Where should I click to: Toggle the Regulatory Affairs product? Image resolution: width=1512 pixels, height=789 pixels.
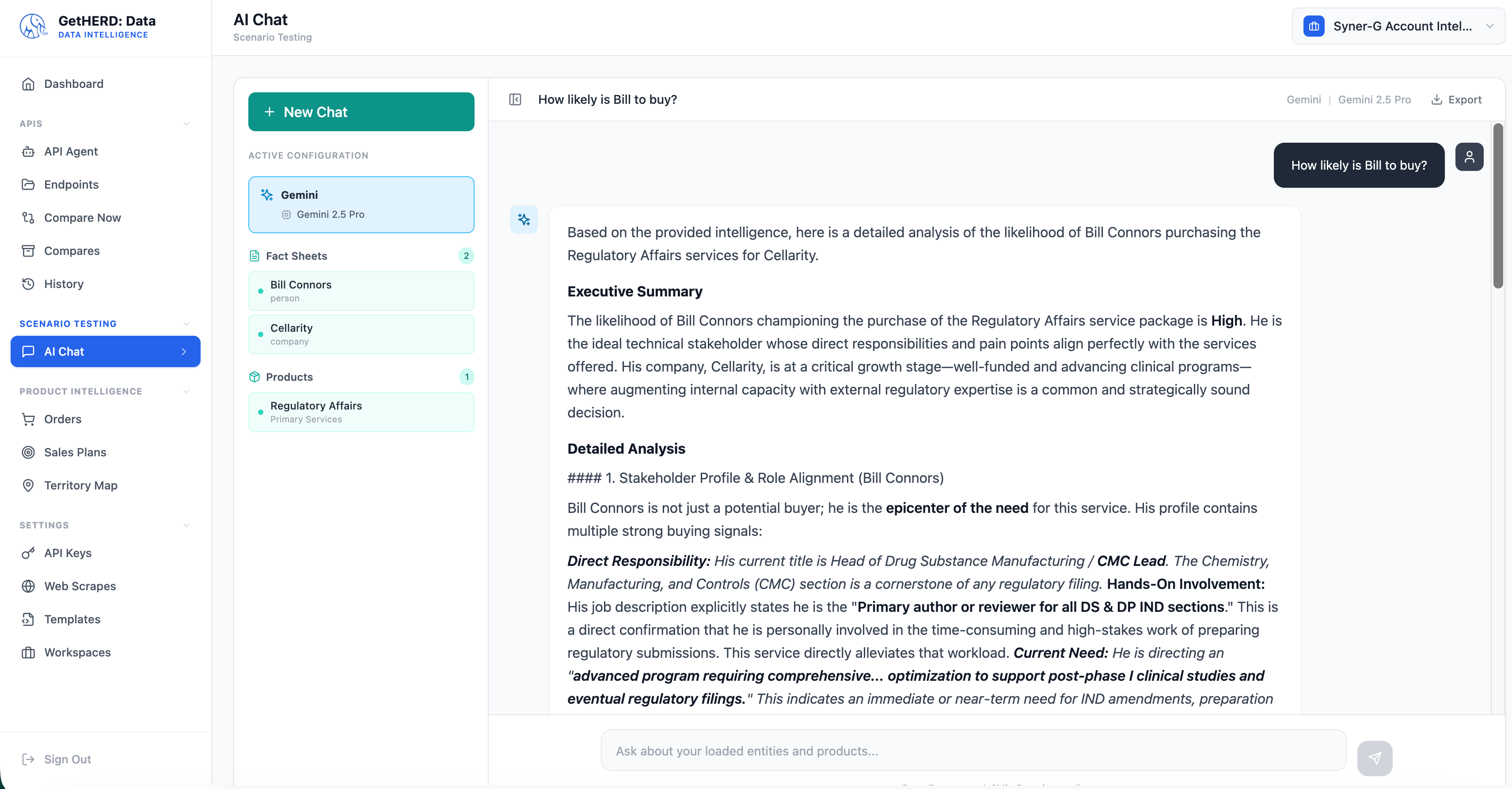361,412
